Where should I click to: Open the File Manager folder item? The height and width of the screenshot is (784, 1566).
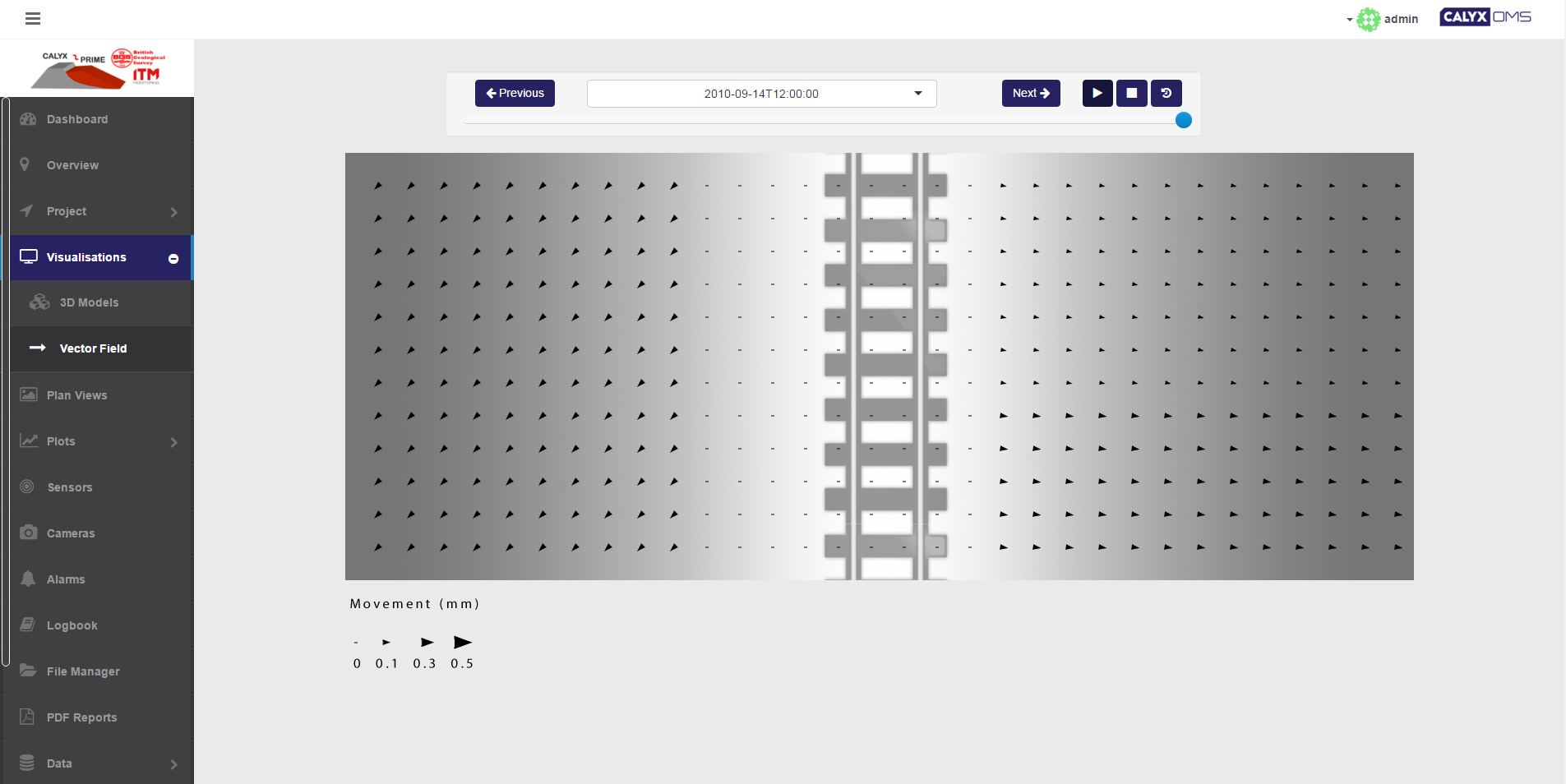(83, 671)
